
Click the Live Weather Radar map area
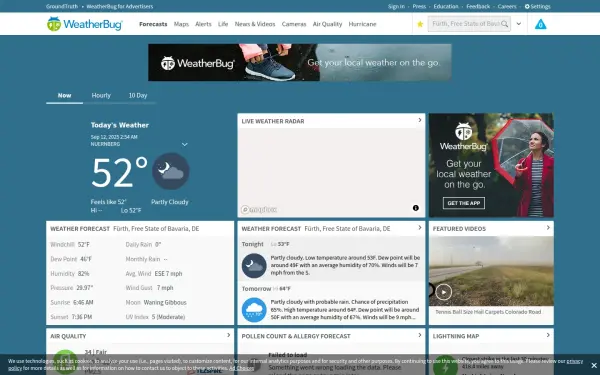pos(331,172)
